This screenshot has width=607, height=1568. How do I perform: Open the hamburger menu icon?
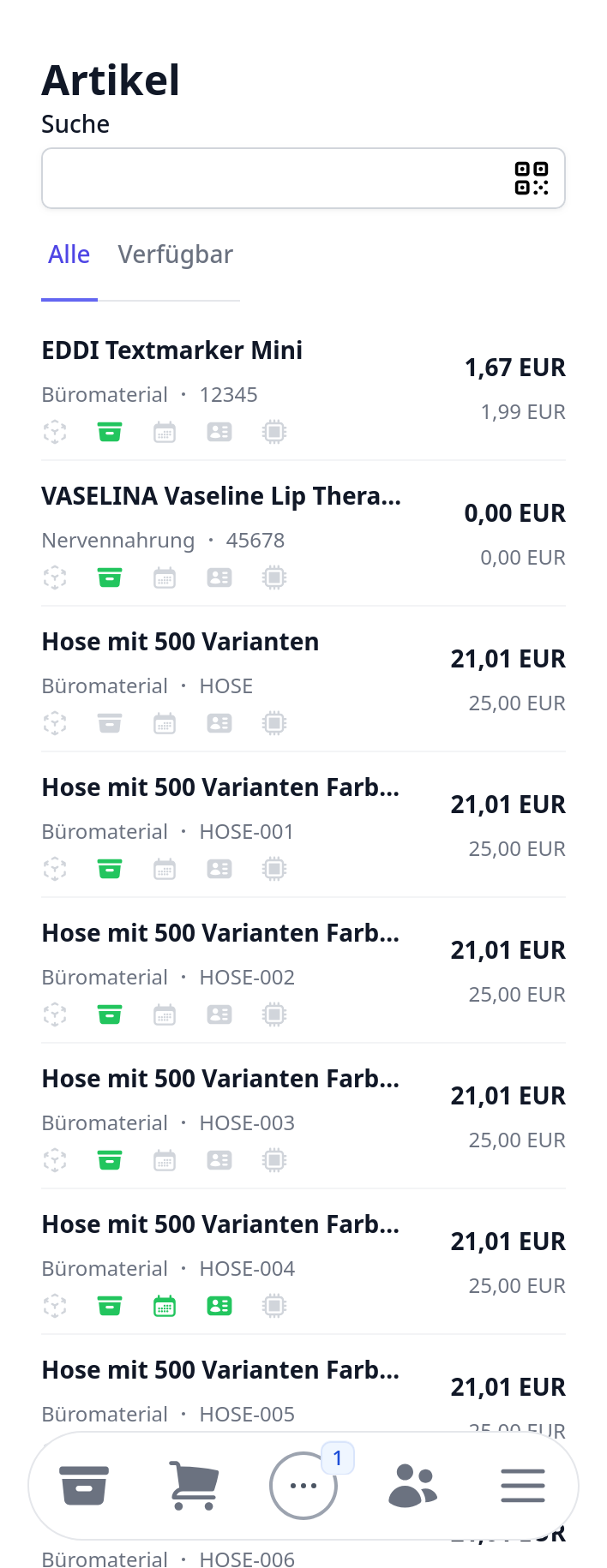[523, 1486]
